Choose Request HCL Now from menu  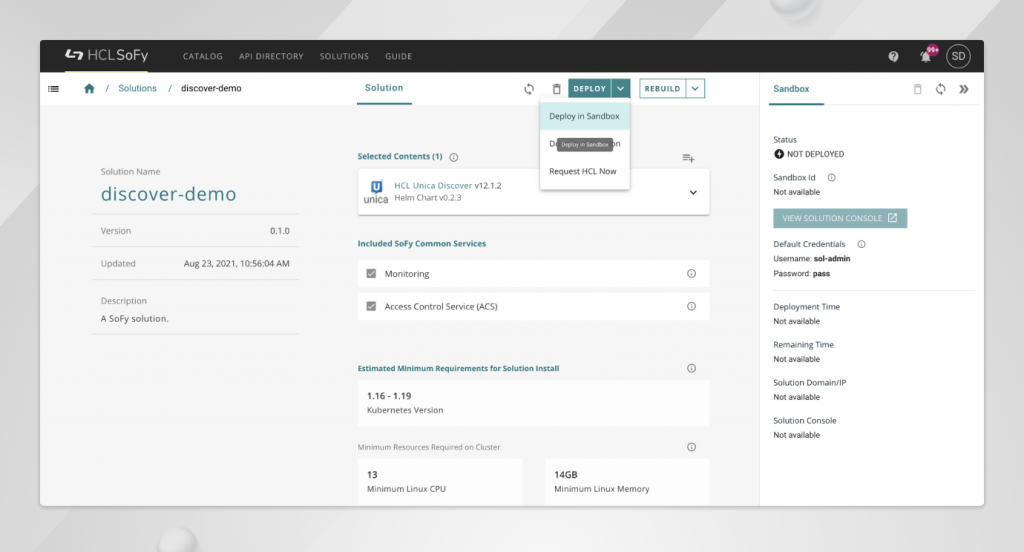pyautogui.click(x=583, y=171)
